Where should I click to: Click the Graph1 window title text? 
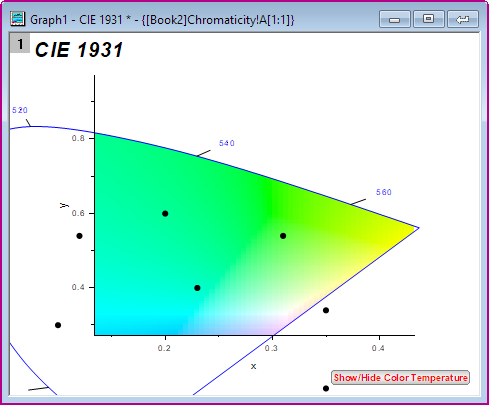pyautogui.click(x=162, y=20)
